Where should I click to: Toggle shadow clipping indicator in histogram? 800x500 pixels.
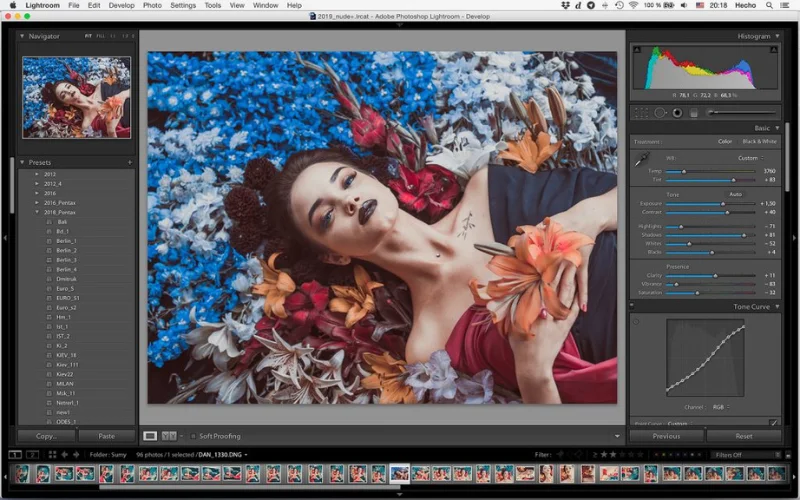click(x=637, y=48)
